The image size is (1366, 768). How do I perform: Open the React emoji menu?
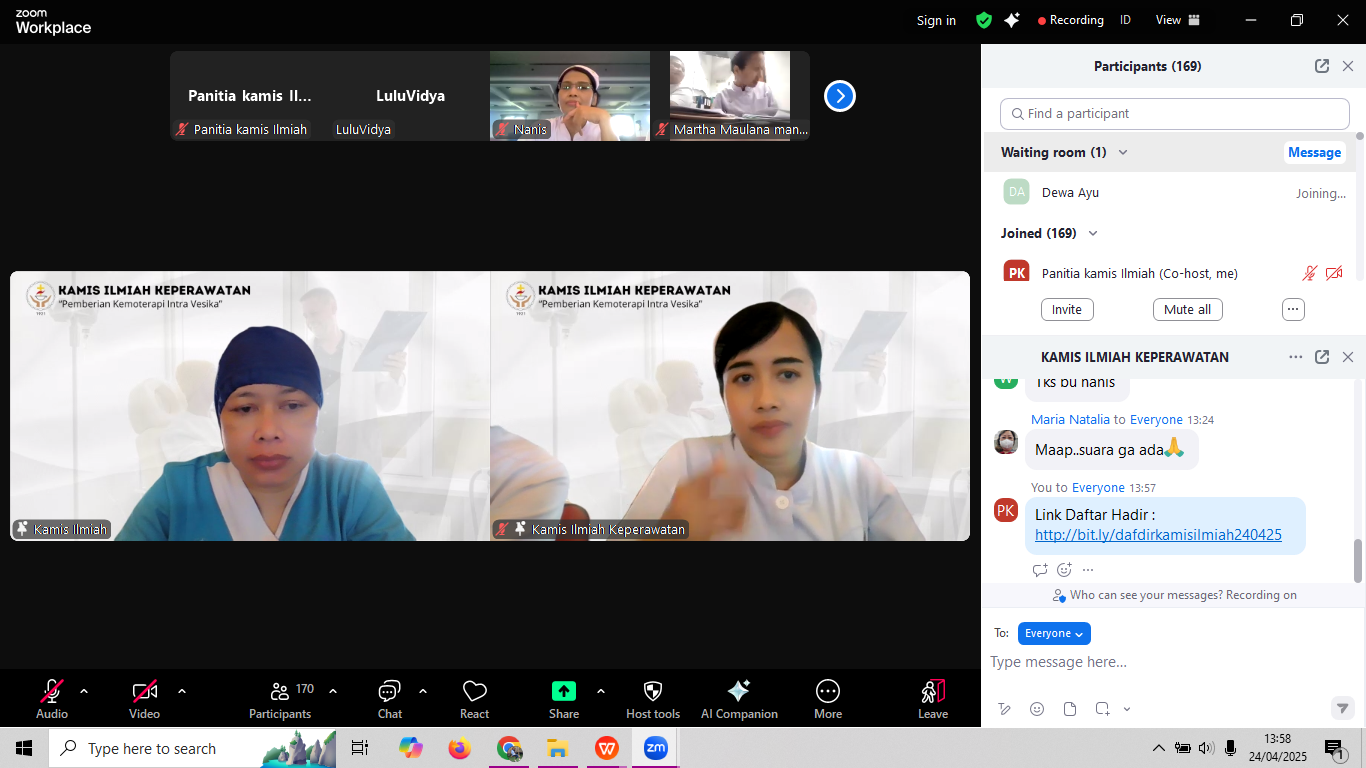474,691
